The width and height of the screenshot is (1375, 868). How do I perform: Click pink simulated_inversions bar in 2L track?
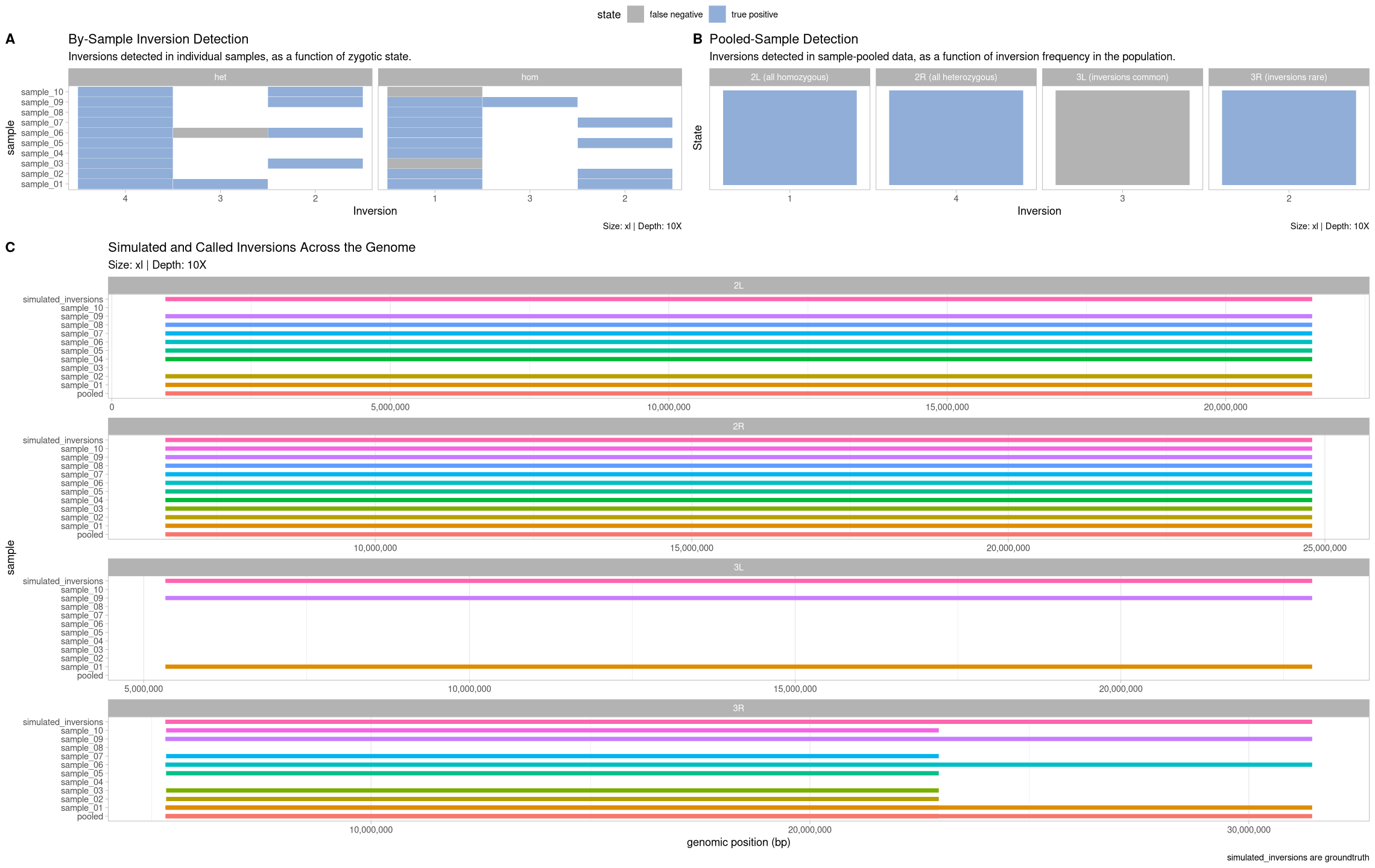click(739, 299)
